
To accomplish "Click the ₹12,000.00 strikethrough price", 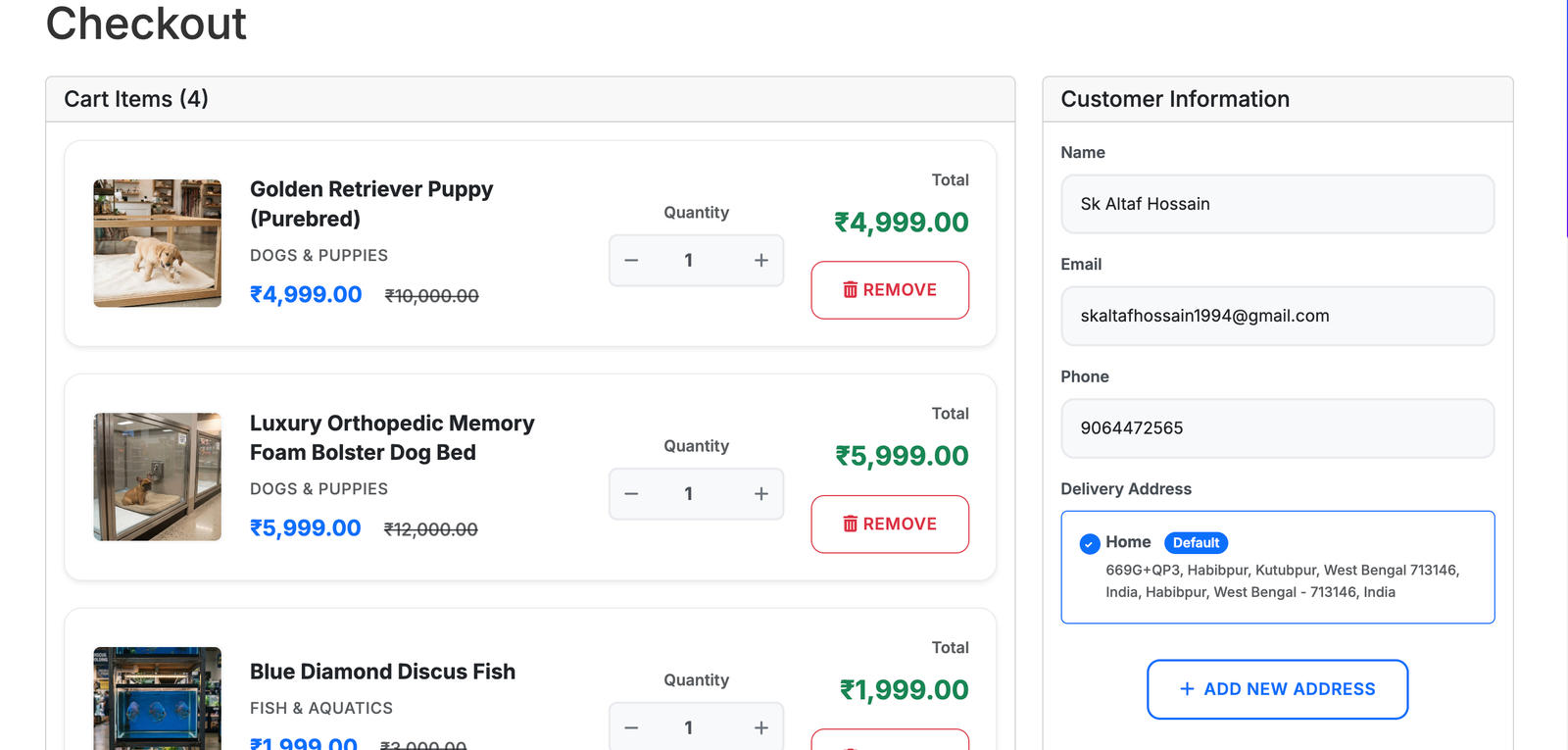I will coord(431,529).
